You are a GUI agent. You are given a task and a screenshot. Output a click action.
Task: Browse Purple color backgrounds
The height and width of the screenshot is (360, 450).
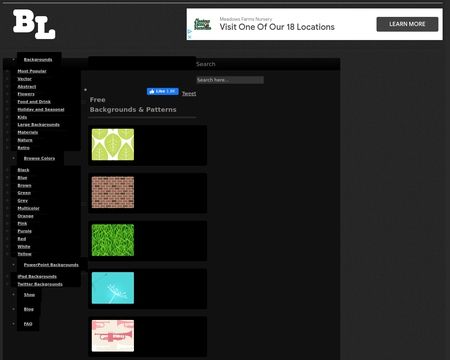25,231
